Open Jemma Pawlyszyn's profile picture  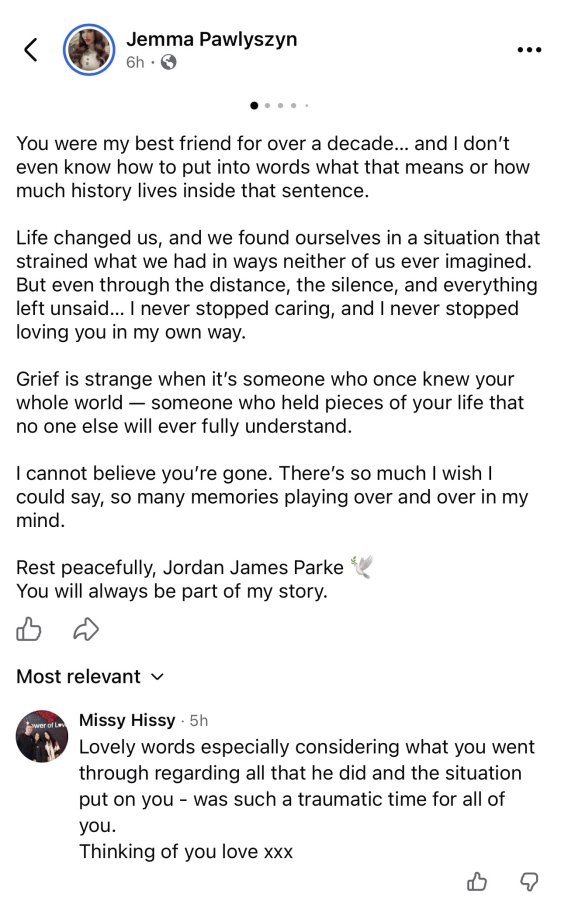(89, 49)
